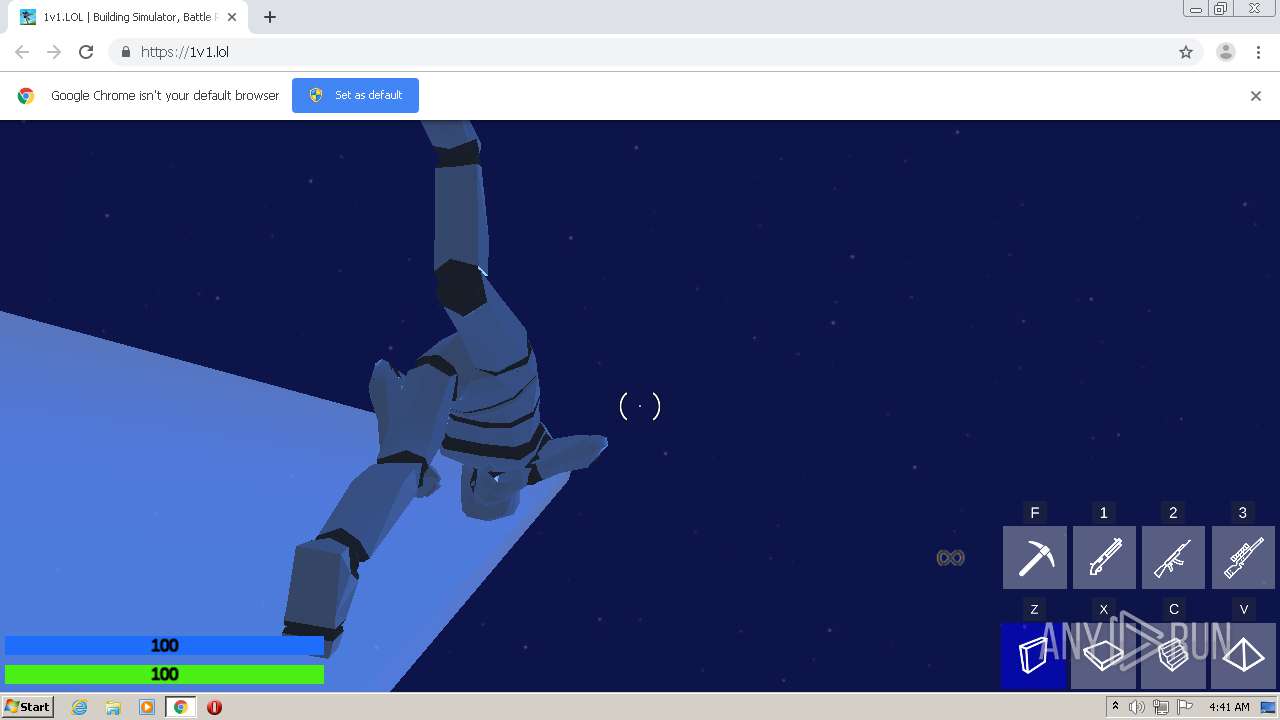Open the network tray icon

(1161, 707)
